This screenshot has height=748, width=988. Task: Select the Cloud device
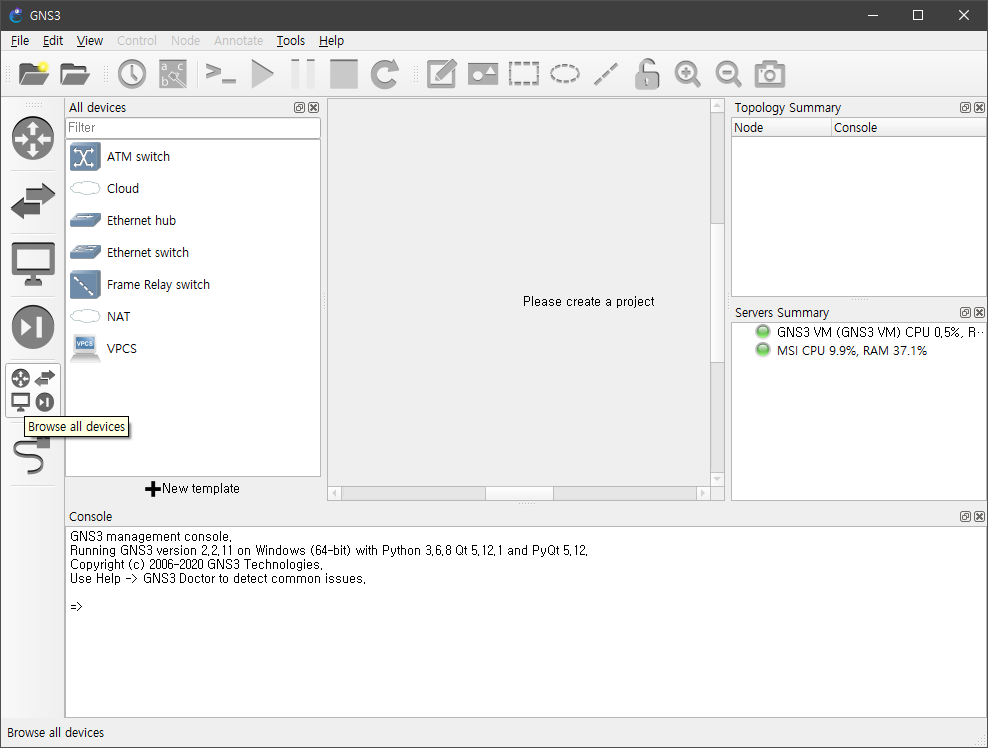click(193, 188)
